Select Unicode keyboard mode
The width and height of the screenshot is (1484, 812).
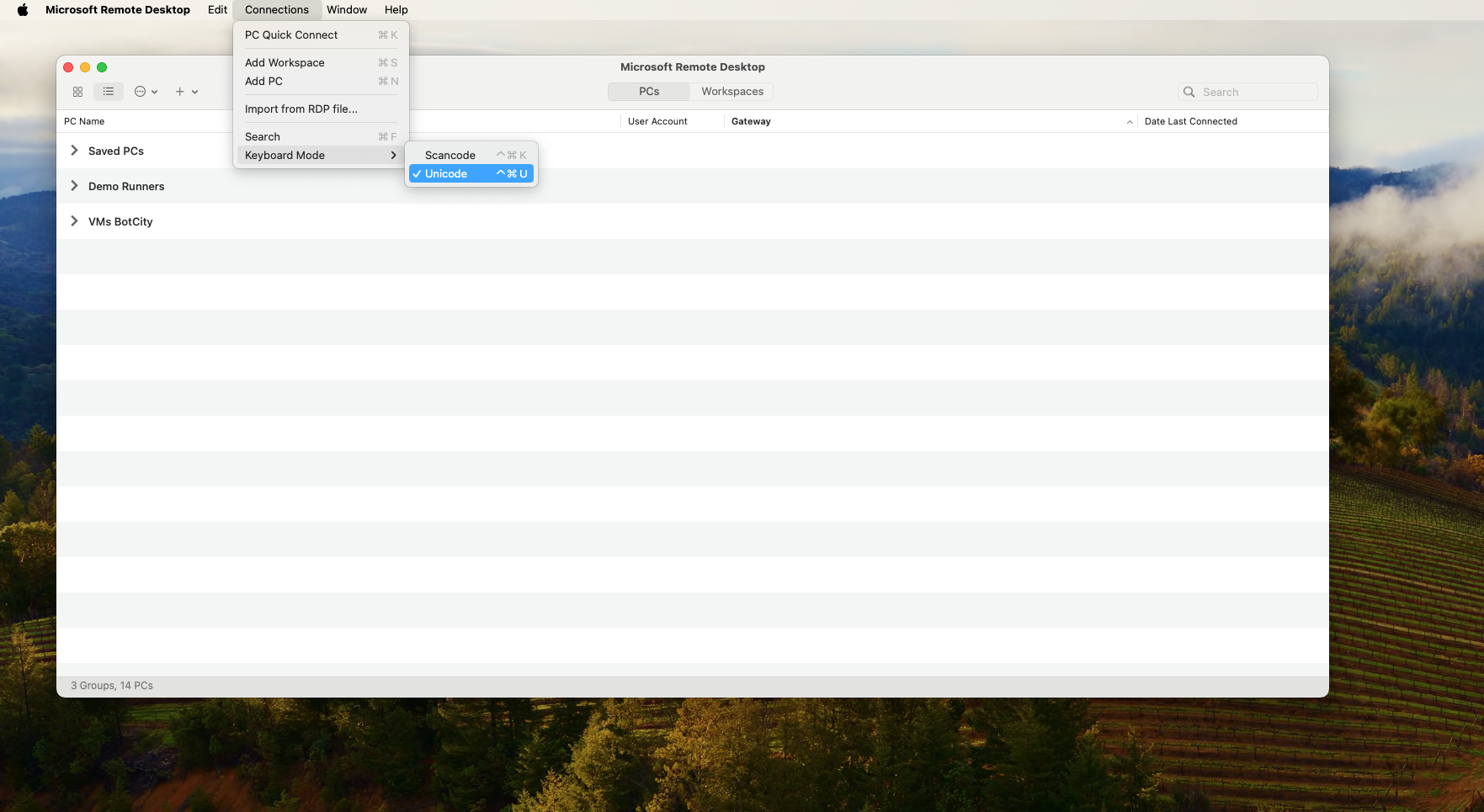click(x=471, y=173)
